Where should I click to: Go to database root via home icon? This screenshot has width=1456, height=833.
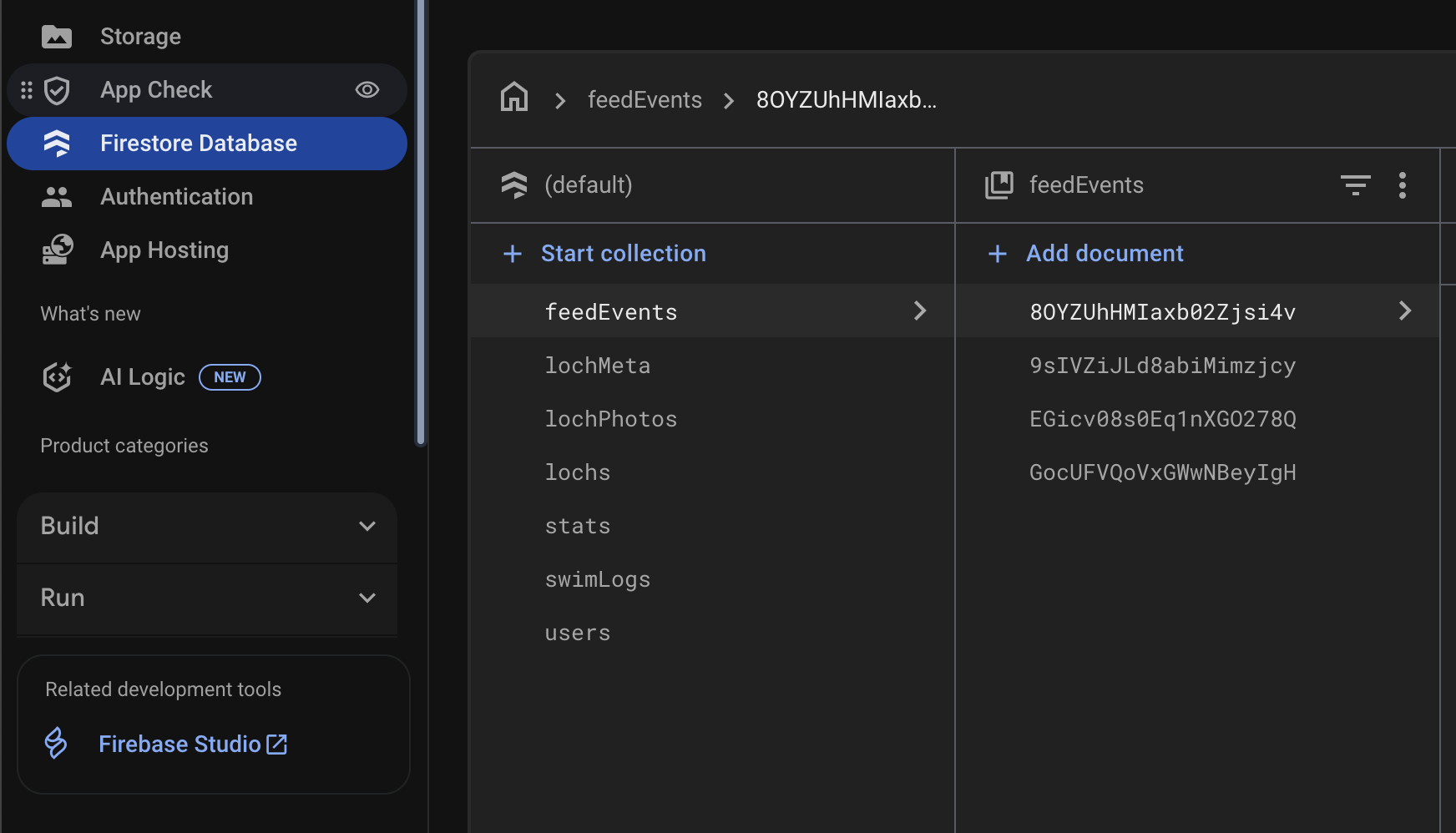(x=514, y=97)
